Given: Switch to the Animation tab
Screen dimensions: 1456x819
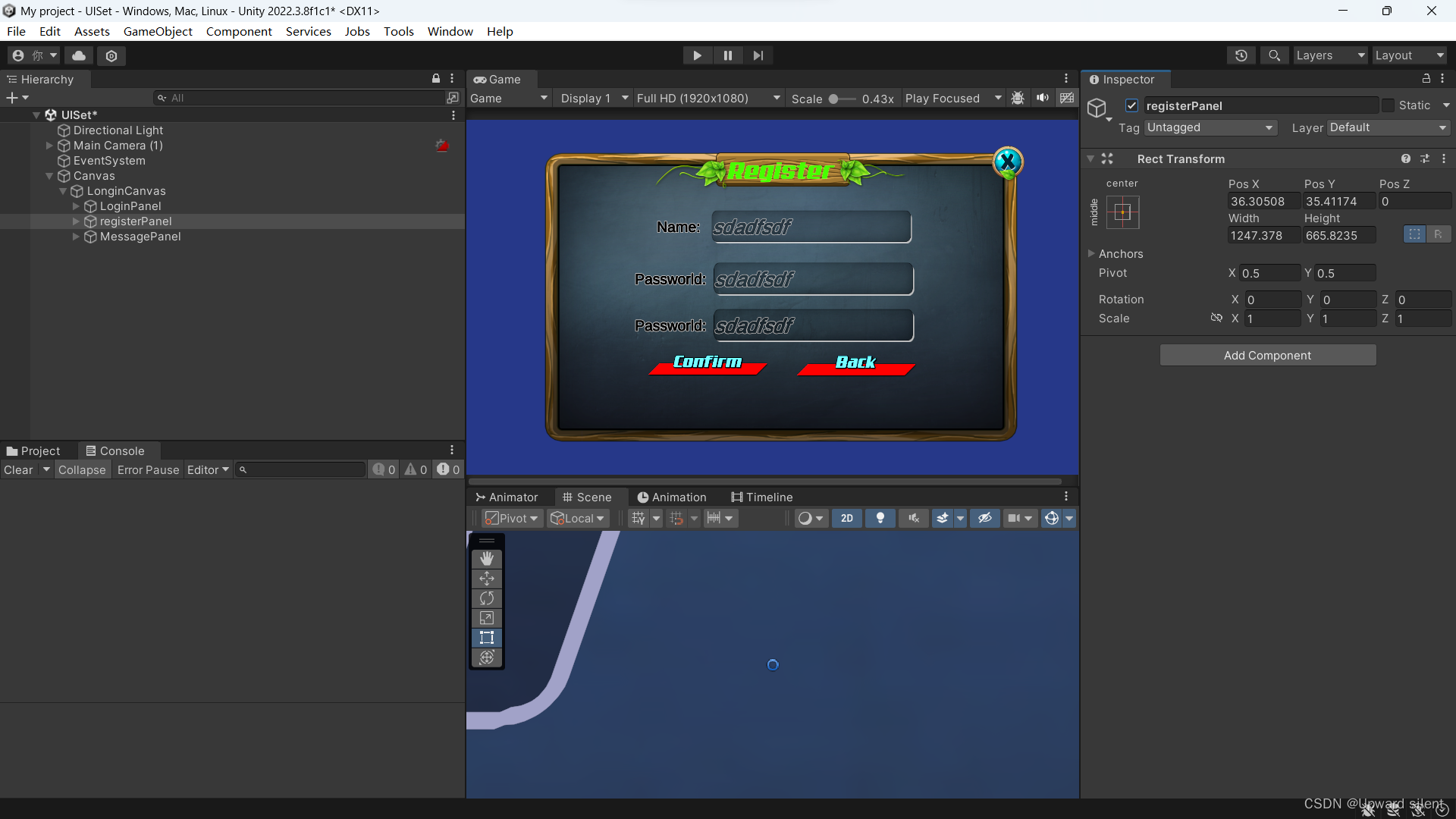Looking at the screenshot, I should (x=678, y=497).
